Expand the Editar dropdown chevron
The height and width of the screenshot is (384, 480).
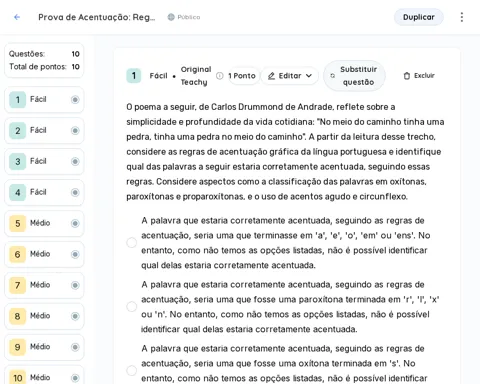(309, 76)
